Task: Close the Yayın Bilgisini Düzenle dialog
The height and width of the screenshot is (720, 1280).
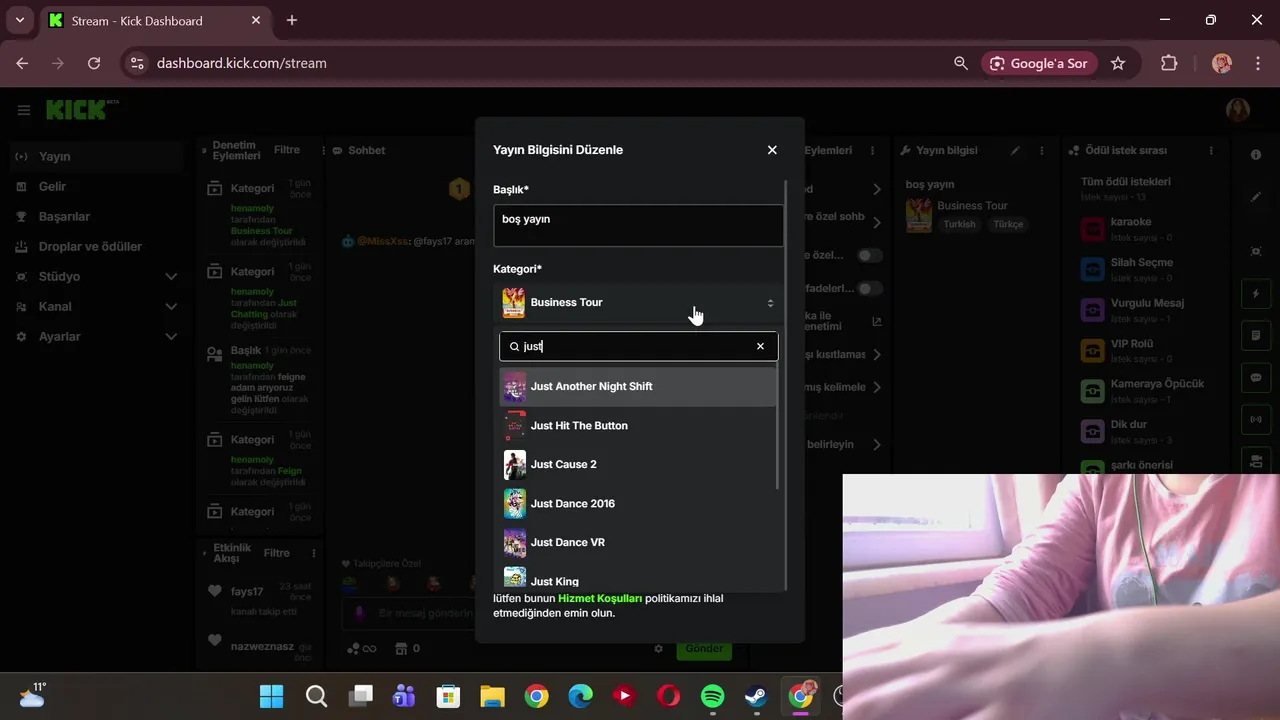Action: tap(772, 150)
